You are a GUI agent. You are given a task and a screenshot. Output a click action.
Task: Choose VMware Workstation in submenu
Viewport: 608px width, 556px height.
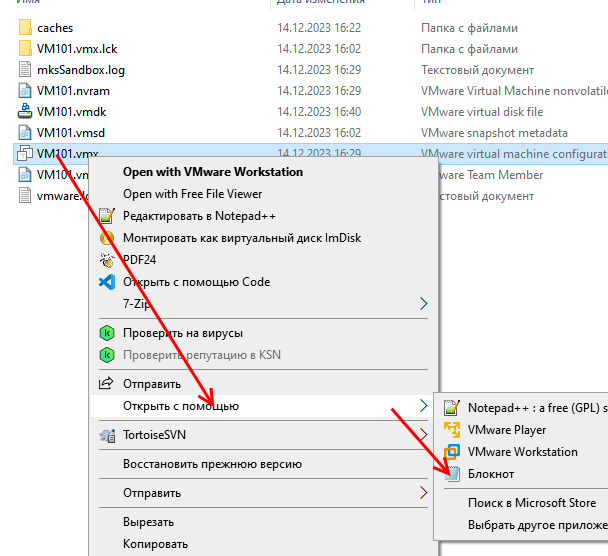(x=523, y=452)
